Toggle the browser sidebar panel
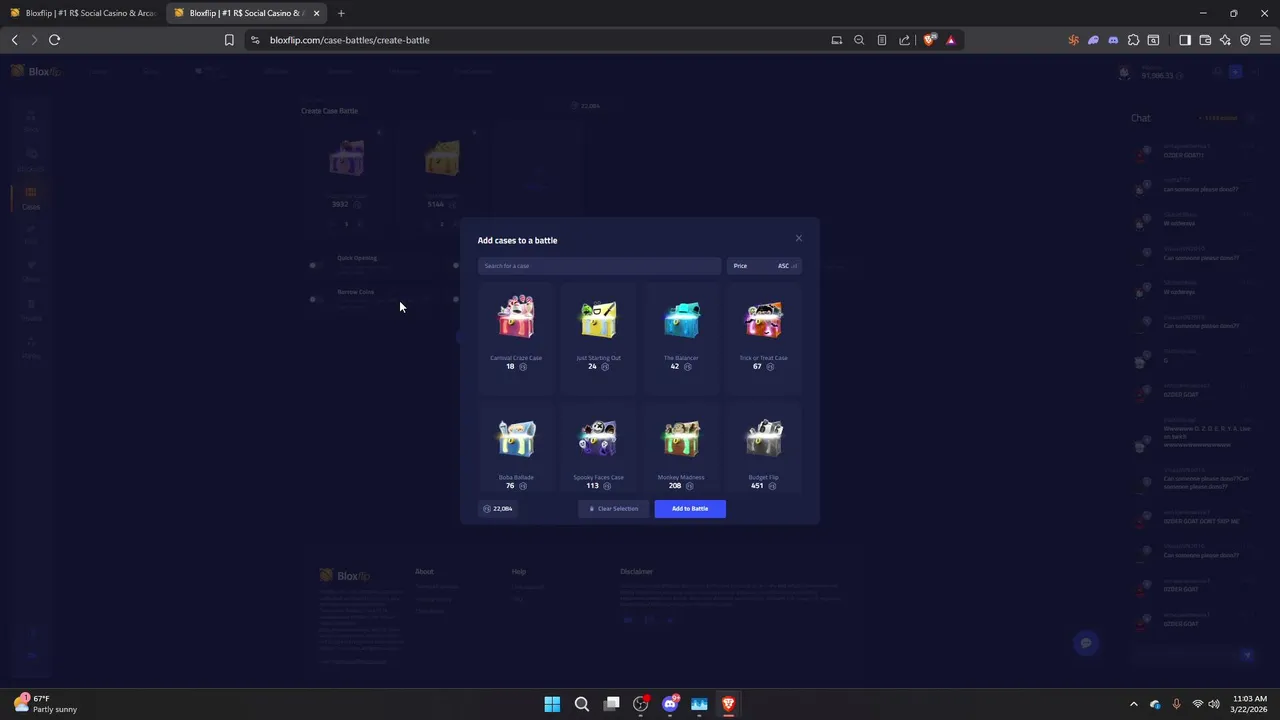 (x=1185, y=40)
